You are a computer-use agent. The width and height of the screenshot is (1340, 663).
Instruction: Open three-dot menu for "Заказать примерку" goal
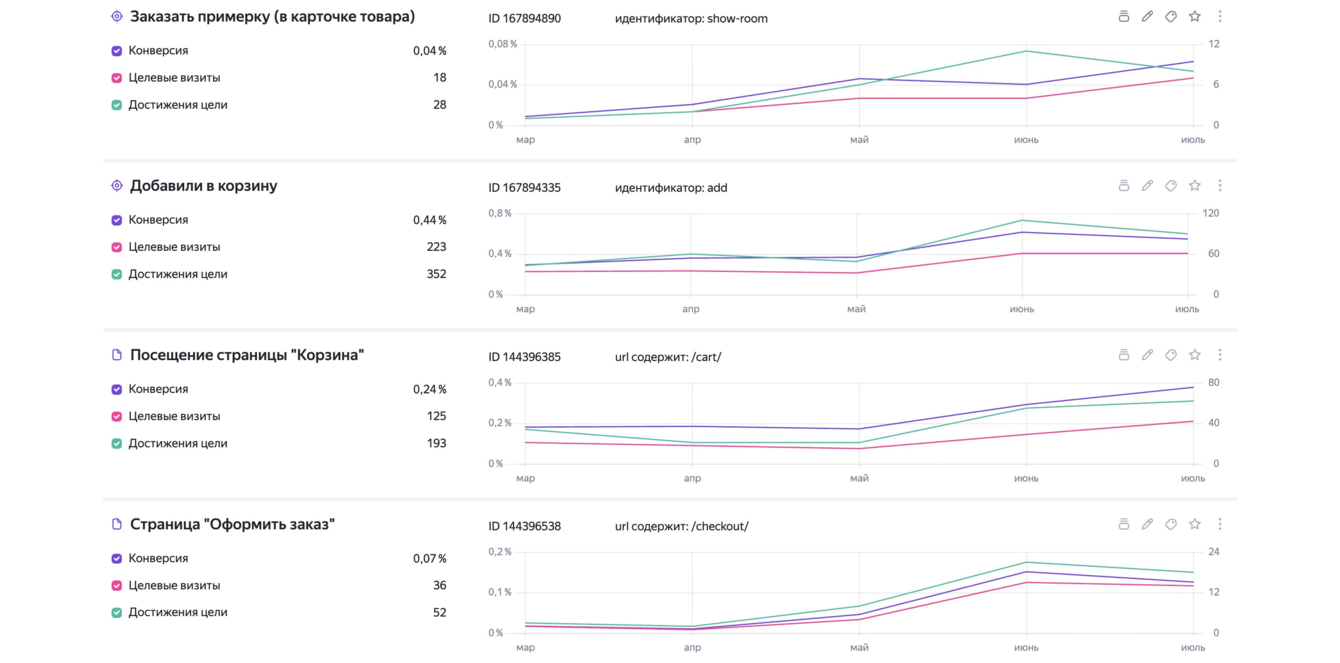[x=1220, y=17]
